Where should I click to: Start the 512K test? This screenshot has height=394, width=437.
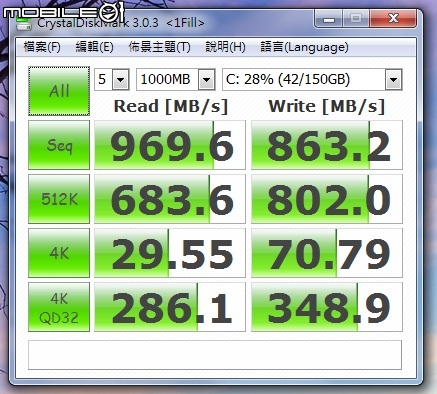click(59, 199)
